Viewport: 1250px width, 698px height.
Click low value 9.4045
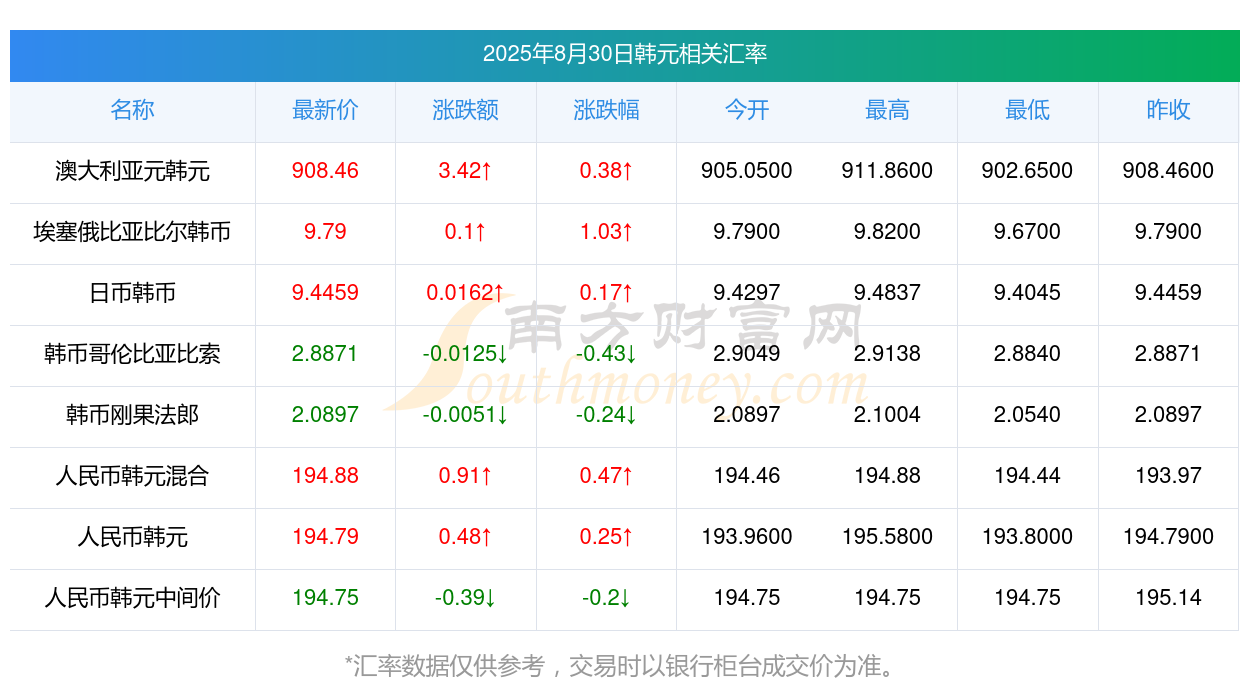tap(1028, 293)
